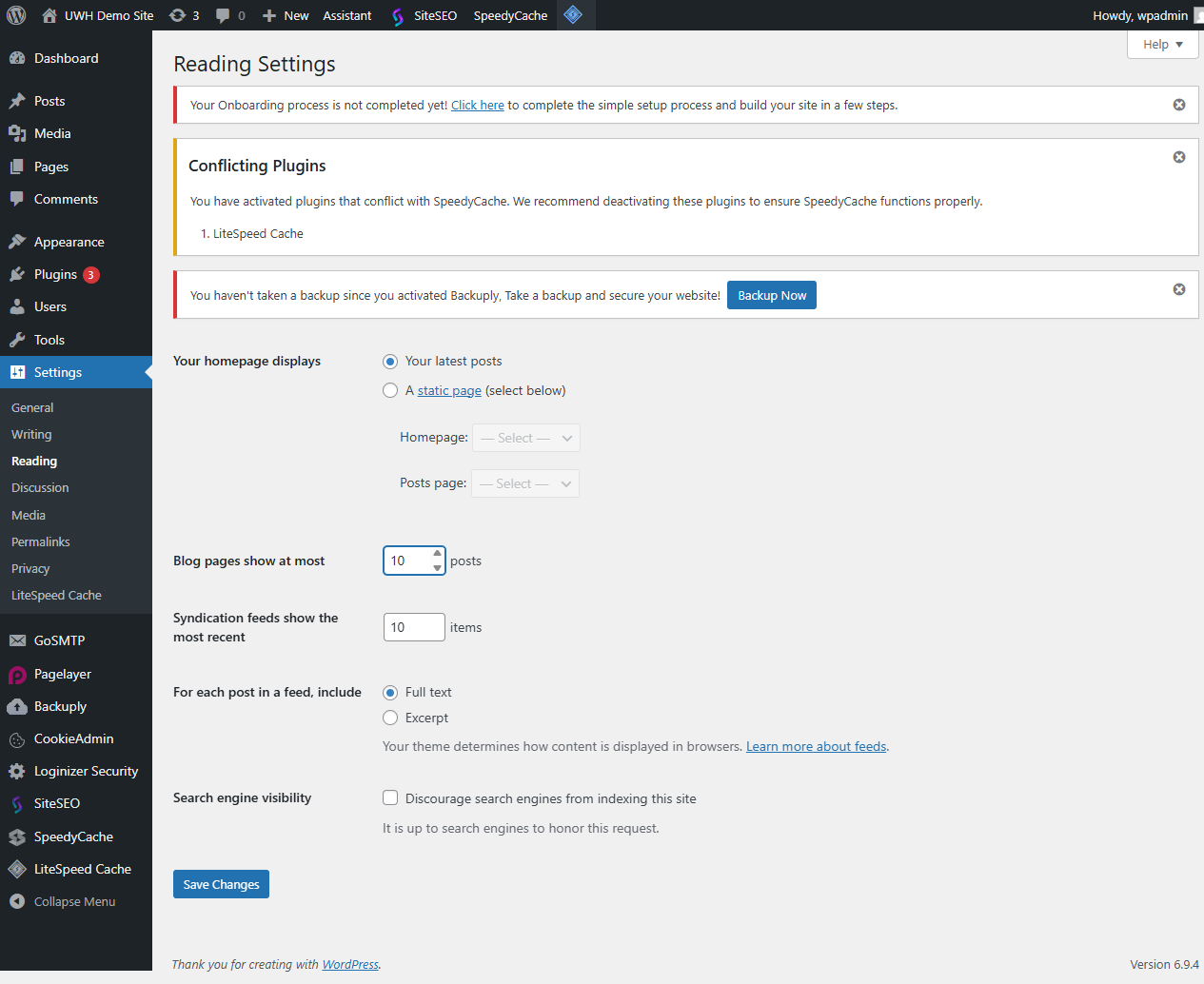This screenshot has height=984, width=1204.
Task: Open Media under Settings submenu
Action: (29, 515)
